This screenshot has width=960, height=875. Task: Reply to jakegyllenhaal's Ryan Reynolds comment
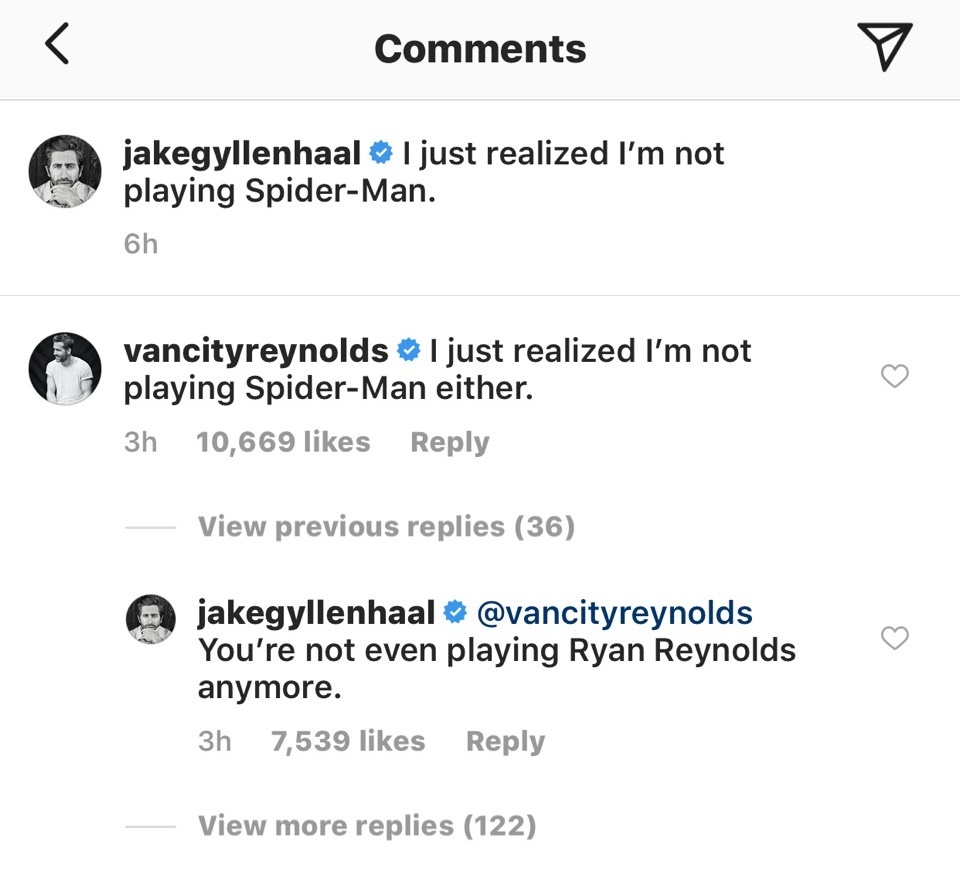tap(505, 741)
